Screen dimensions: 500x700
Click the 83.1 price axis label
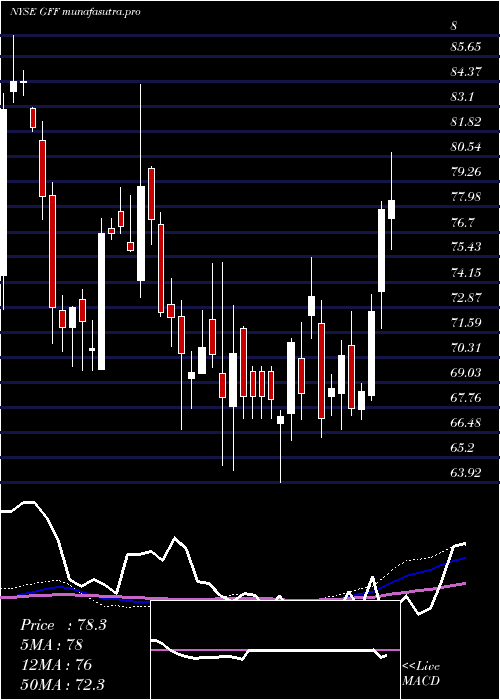[463, 96]
